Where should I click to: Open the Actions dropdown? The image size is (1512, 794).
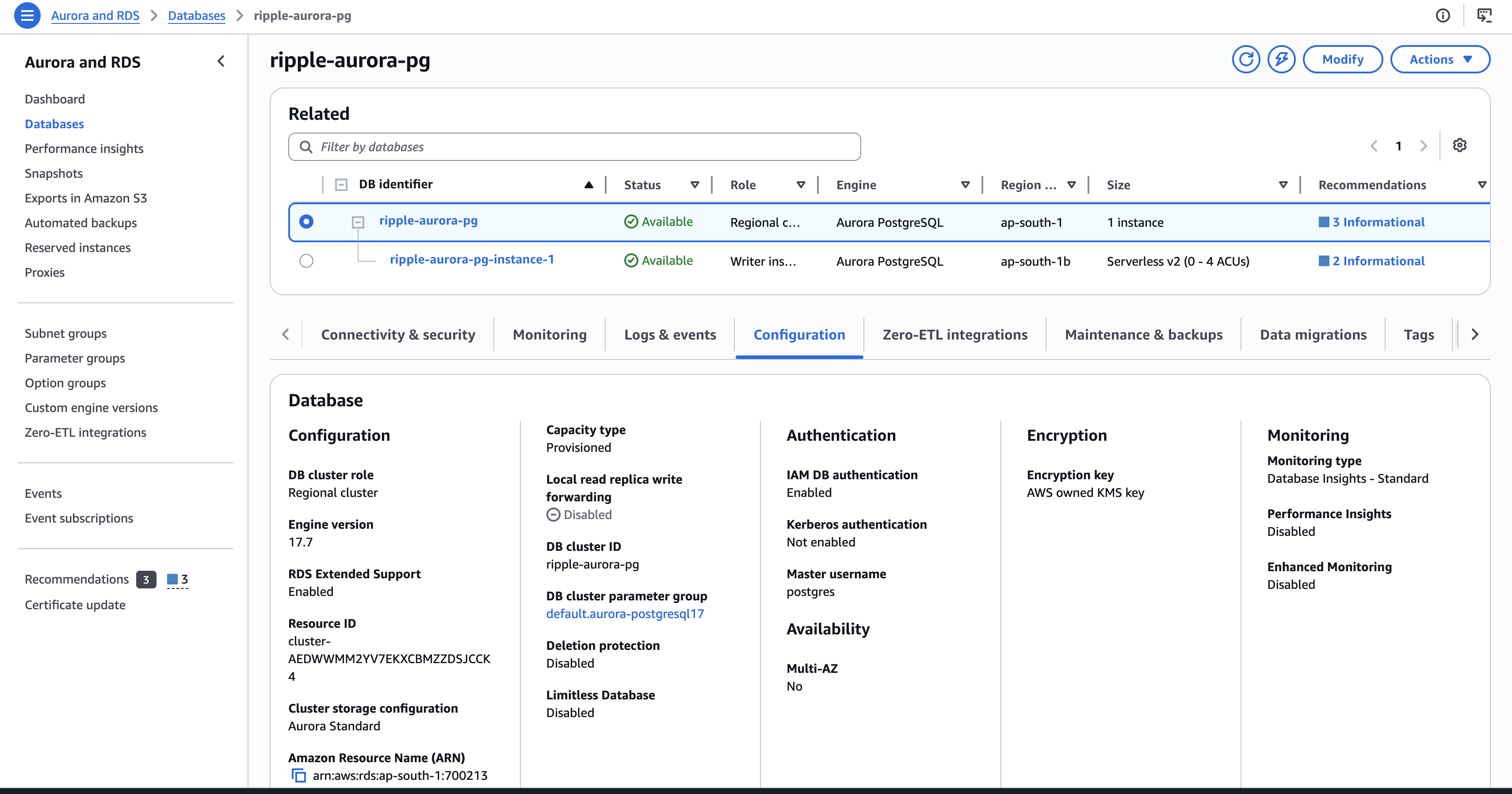[1440, 59]
